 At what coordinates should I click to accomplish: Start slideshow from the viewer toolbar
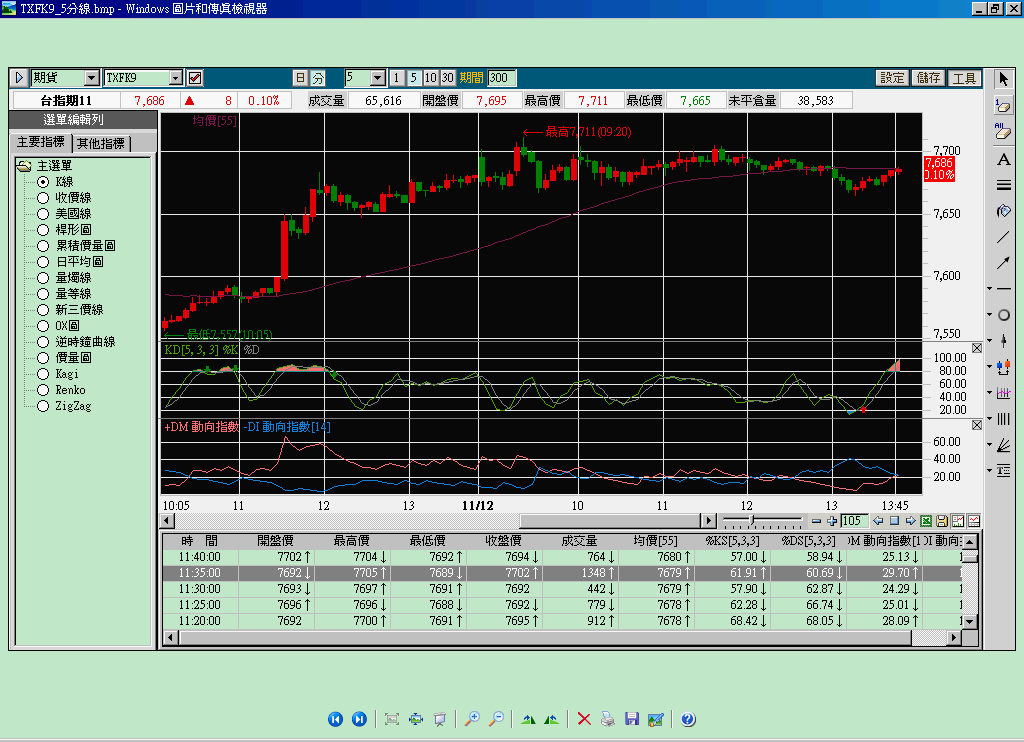point(440,719)
